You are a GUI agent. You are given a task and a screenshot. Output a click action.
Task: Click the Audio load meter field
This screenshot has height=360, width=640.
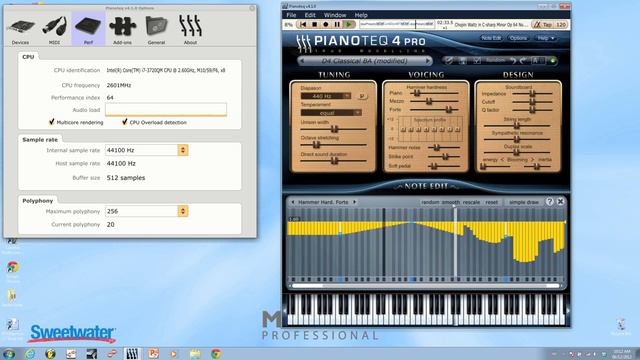coord(166,109)
